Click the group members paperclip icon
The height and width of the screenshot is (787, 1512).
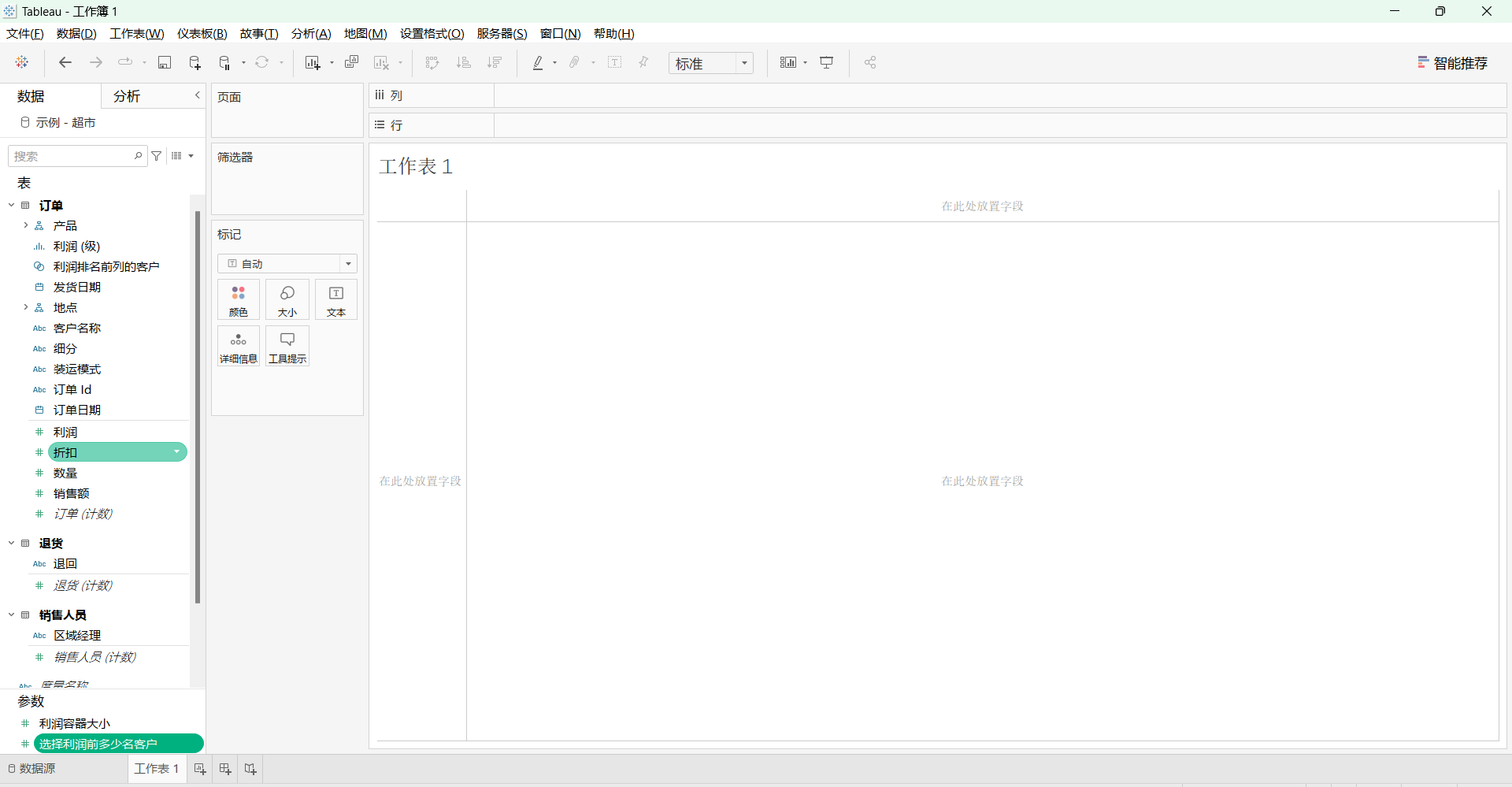tap(575, 62)
